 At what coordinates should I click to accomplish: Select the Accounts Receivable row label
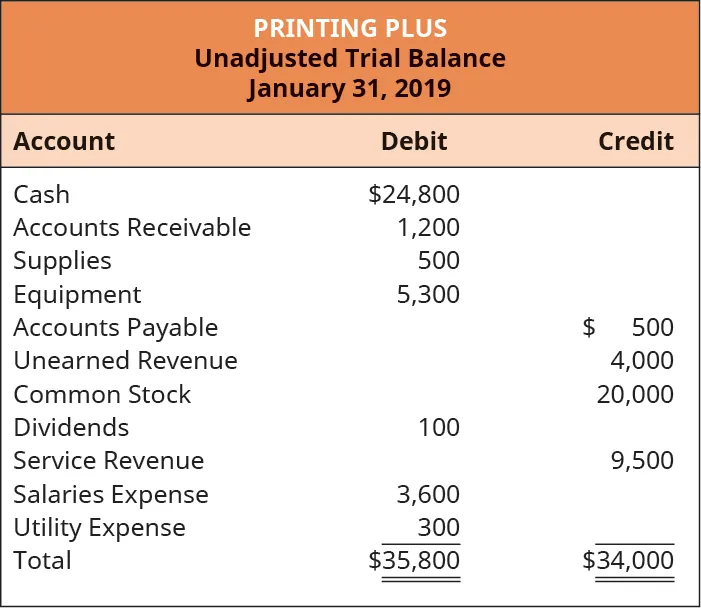132,227
